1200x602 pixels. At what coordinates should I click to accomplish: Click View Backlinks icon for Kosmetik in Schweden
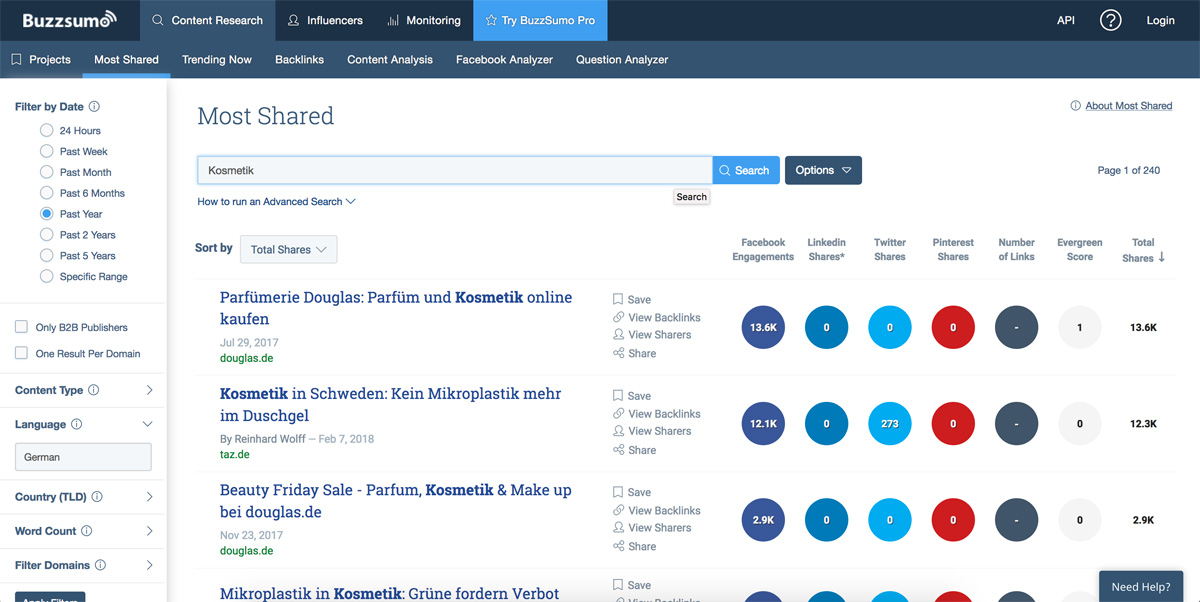pyautogui.click(x=618, y=414)
